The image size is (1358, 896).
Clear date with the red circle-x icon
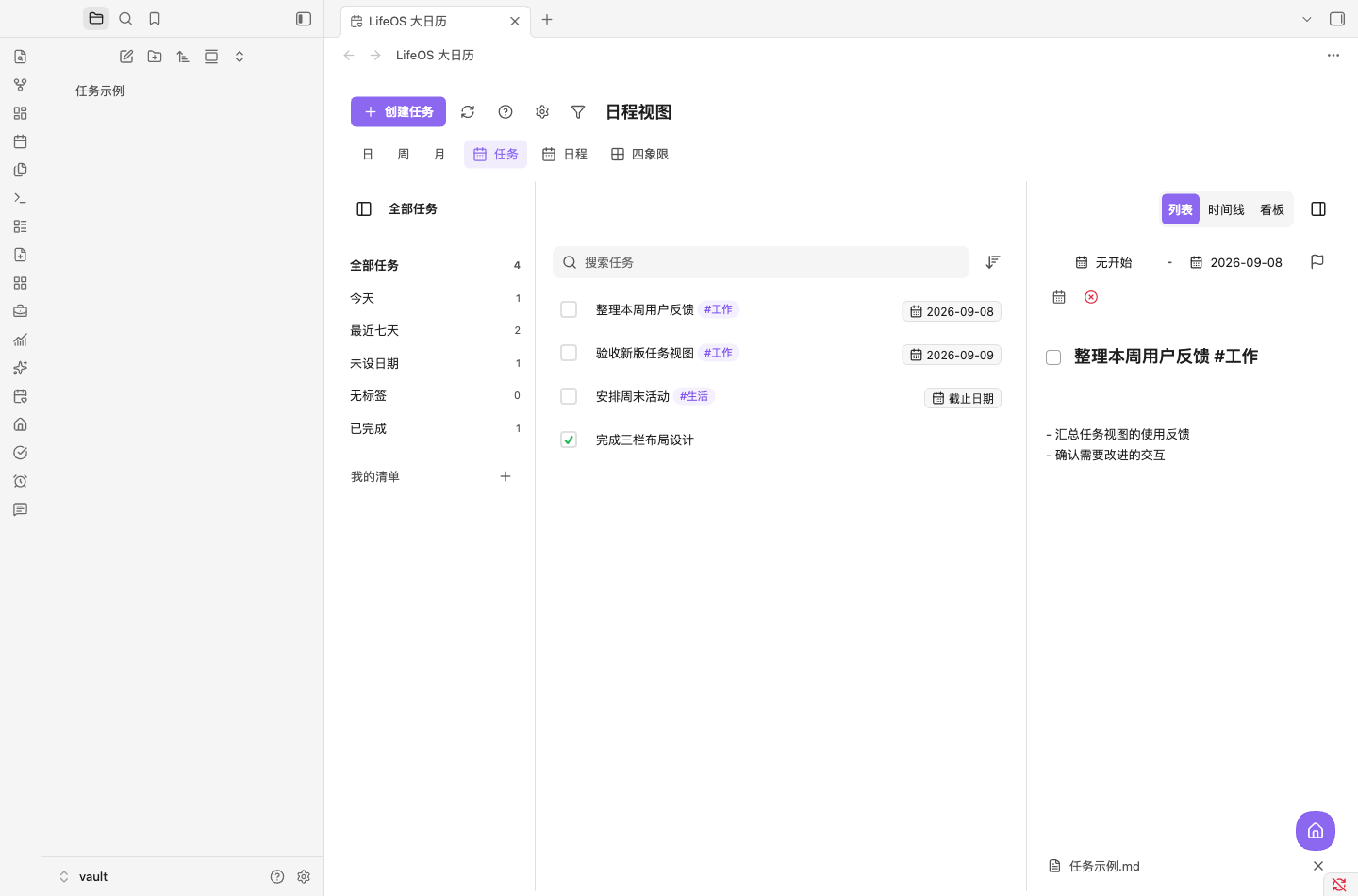(1091, 297)
